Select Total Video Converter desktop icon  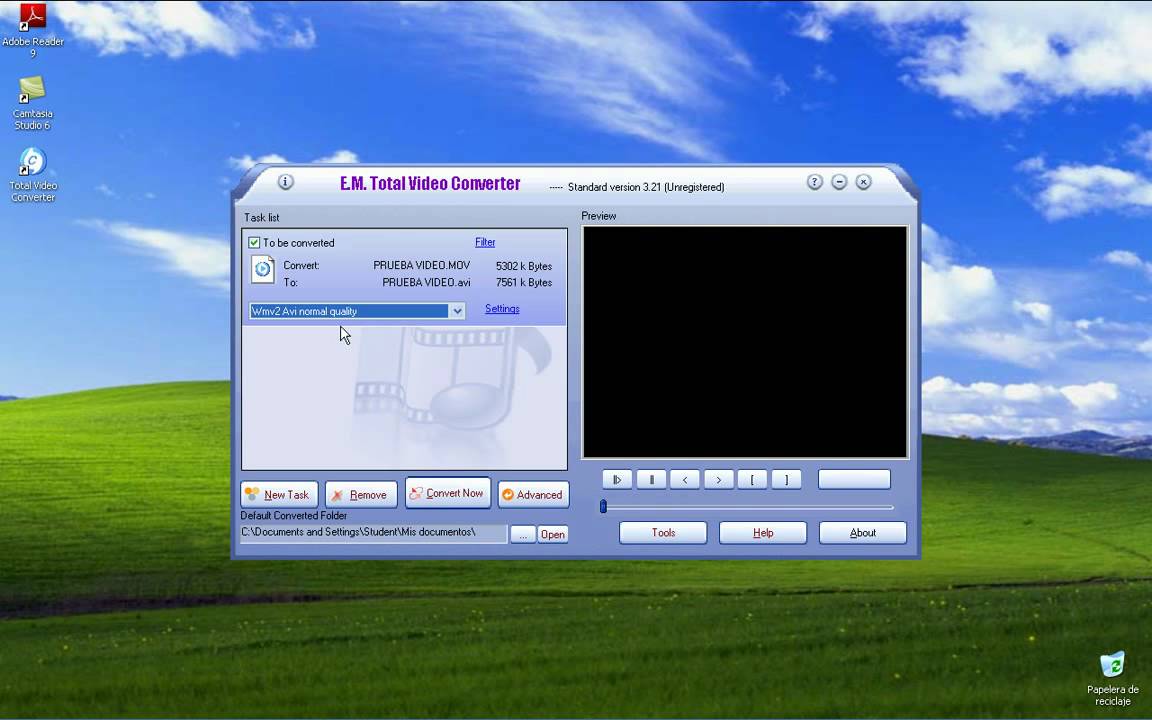[32, 175]
